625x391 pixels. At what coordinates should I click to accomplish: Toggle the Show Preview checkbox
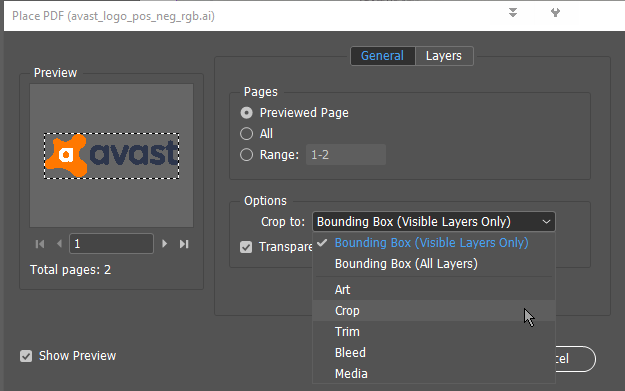click(x=26, y=356)
